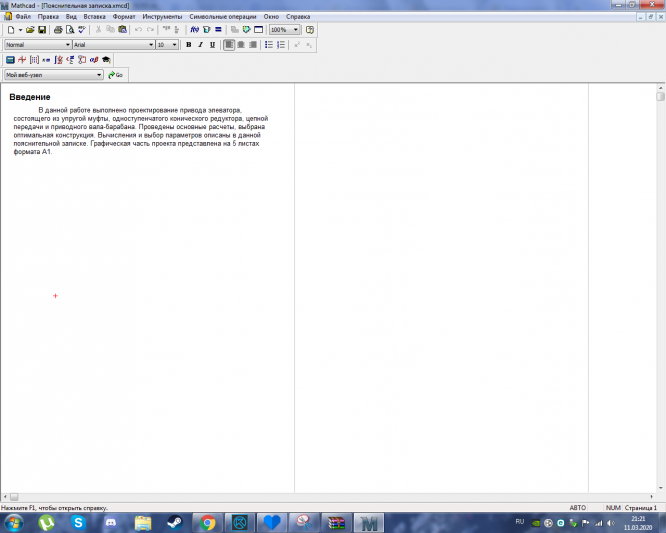The width and height of the screenshot is (666, 533).
Task: Click the Insert Unit measuring cup icon
Action: pyautogui.click(x=206, y=30)
